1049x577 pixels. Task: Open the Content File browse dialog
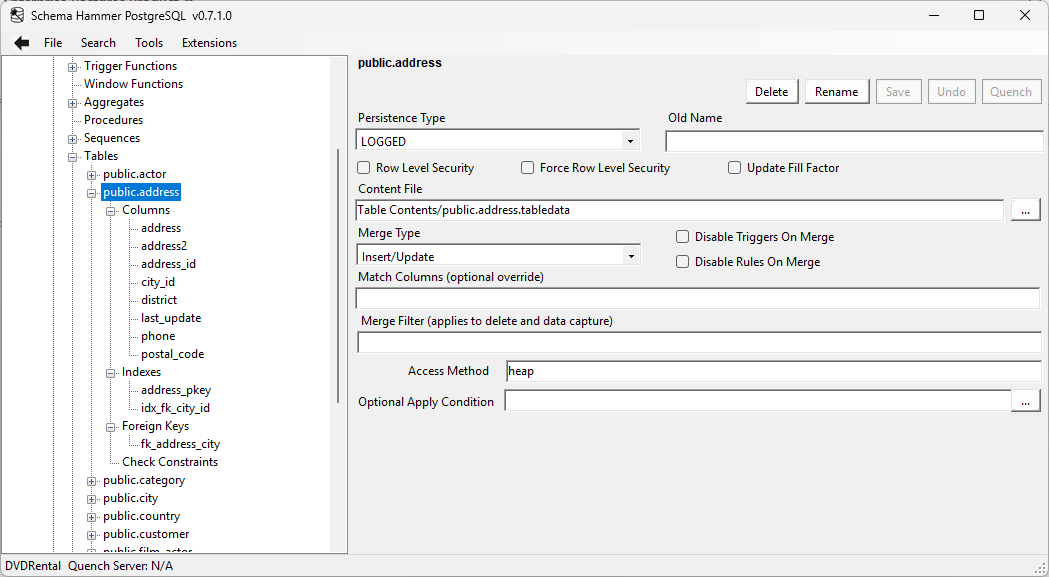[1026, 209]
